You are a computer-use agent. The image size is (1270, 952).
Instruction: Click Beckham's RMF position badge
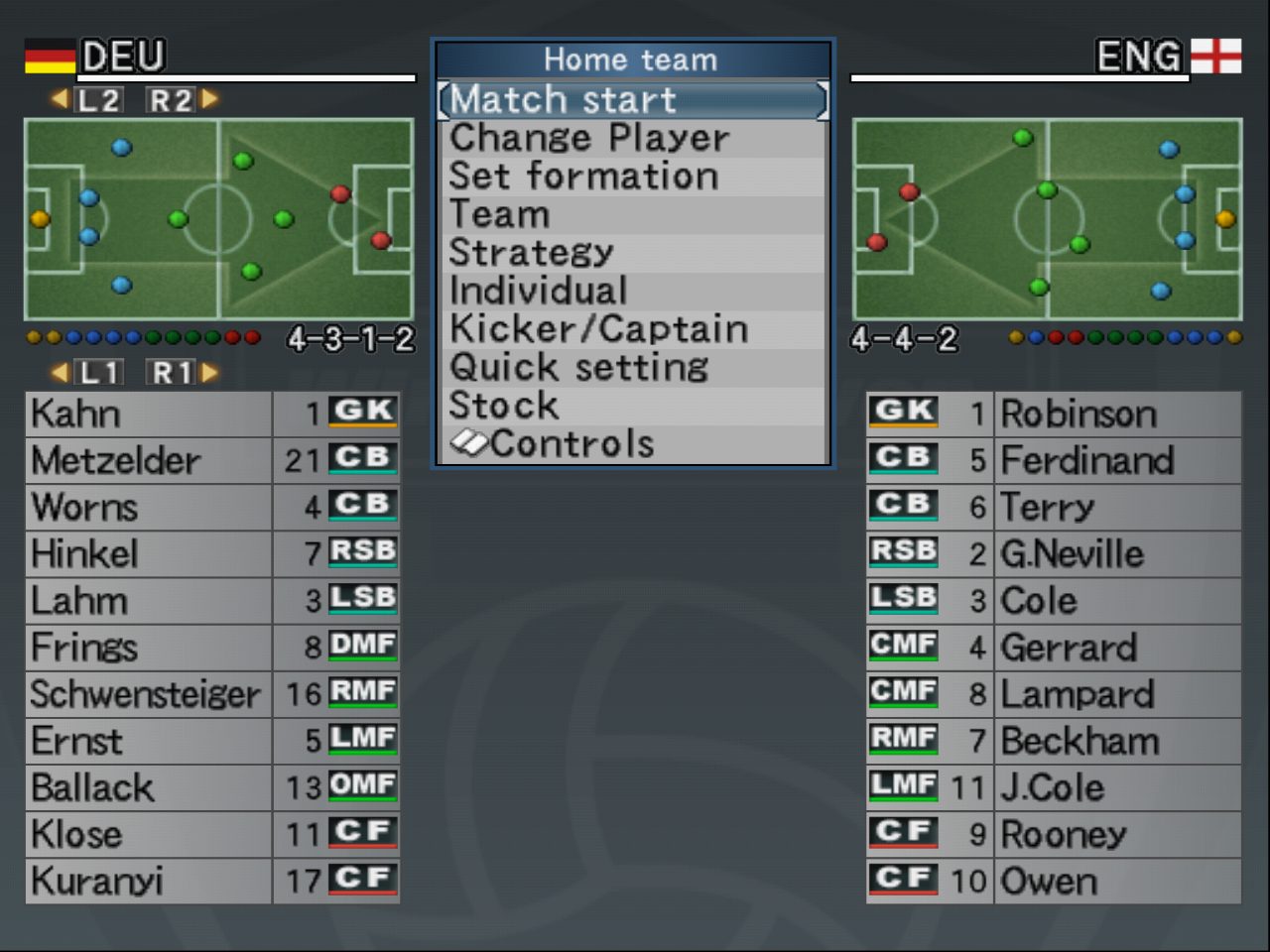[903, 740]
